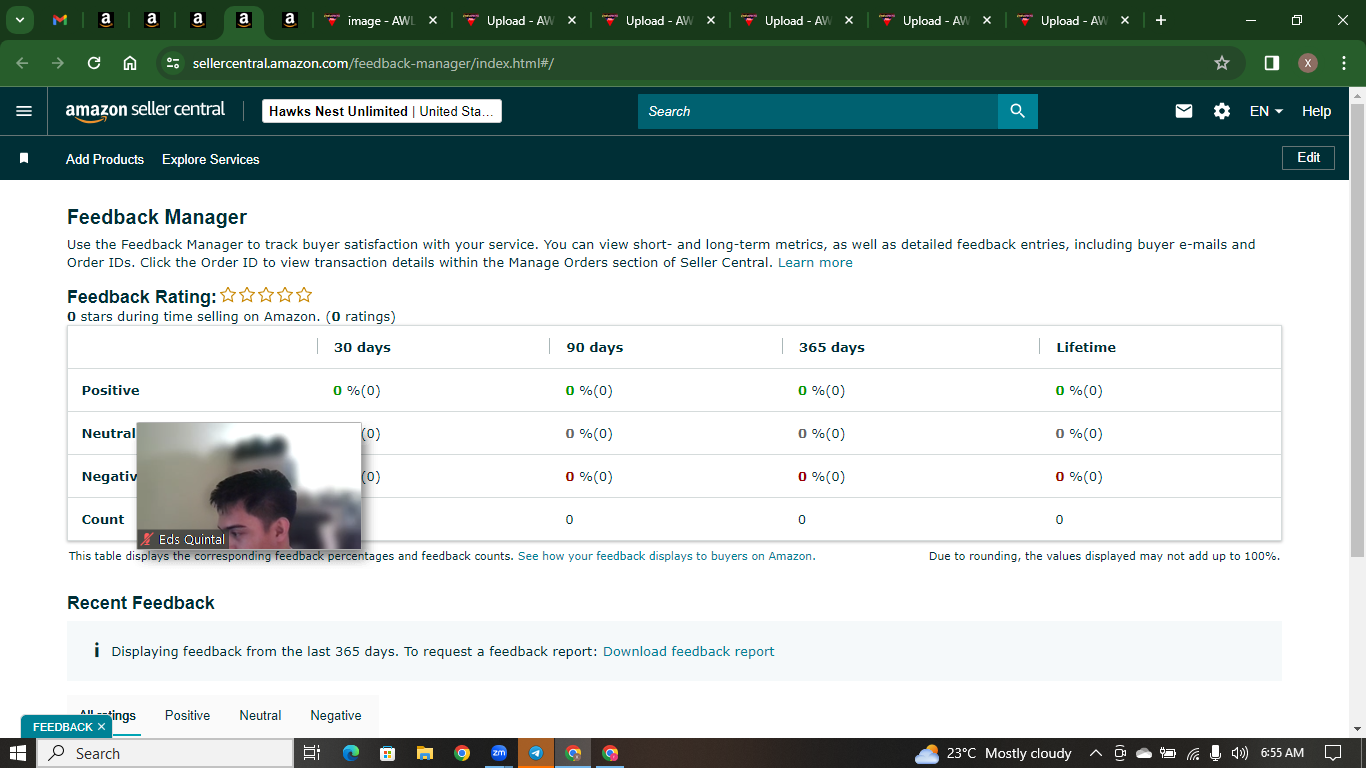Open the Windows Start menu
The height and width of the screenshot is (768, 1366).
(18, 753)
